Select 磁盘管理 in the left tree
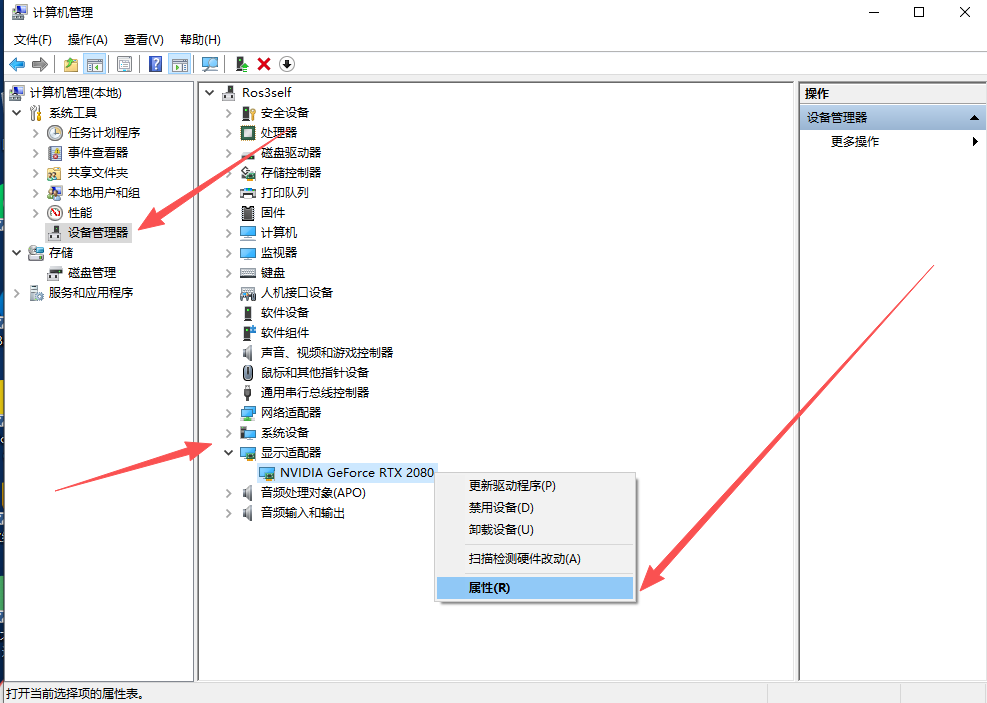 tap(91, 273)
